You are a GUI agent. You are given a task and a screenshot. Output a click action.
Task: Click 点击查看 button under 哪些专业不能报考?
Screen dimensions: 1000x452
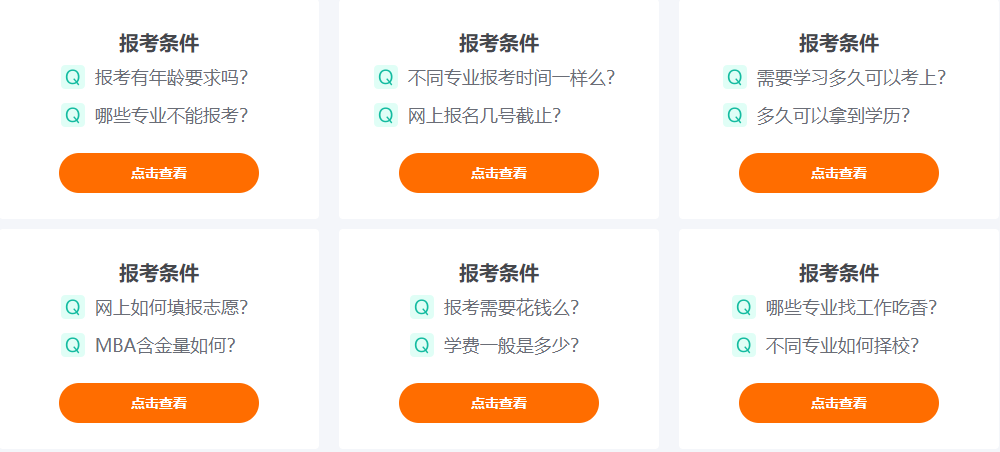[159, 173]
